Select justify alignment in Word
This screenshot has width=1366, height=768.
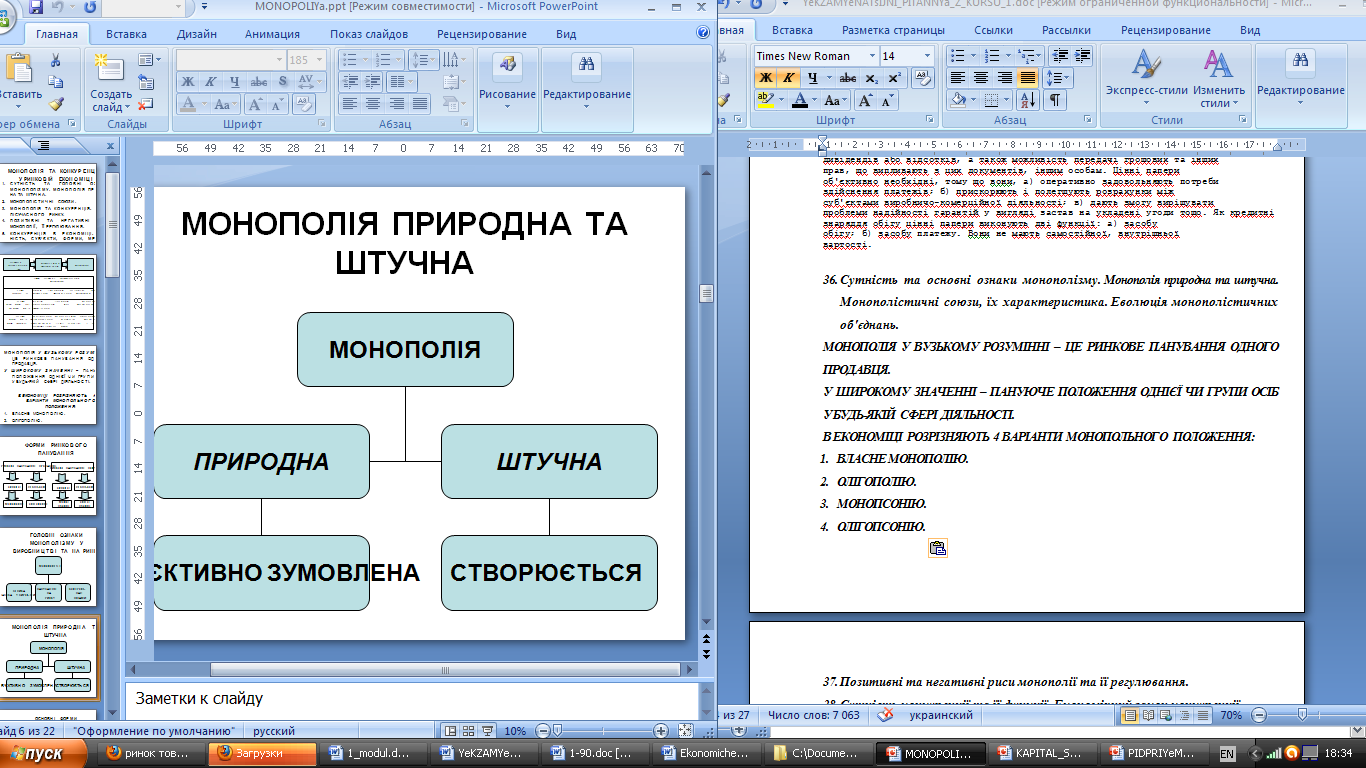[x=1027, y=78]
